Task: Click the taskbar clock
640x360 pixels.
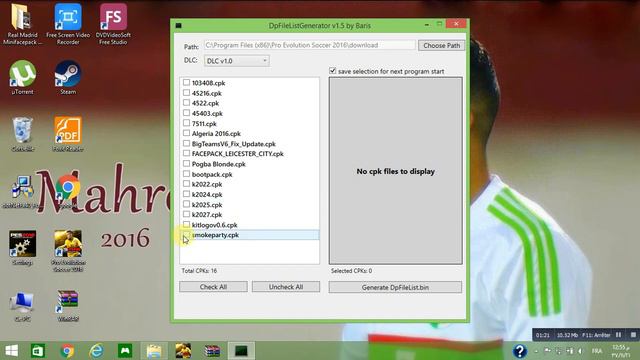Action: [x=621, y=351]
